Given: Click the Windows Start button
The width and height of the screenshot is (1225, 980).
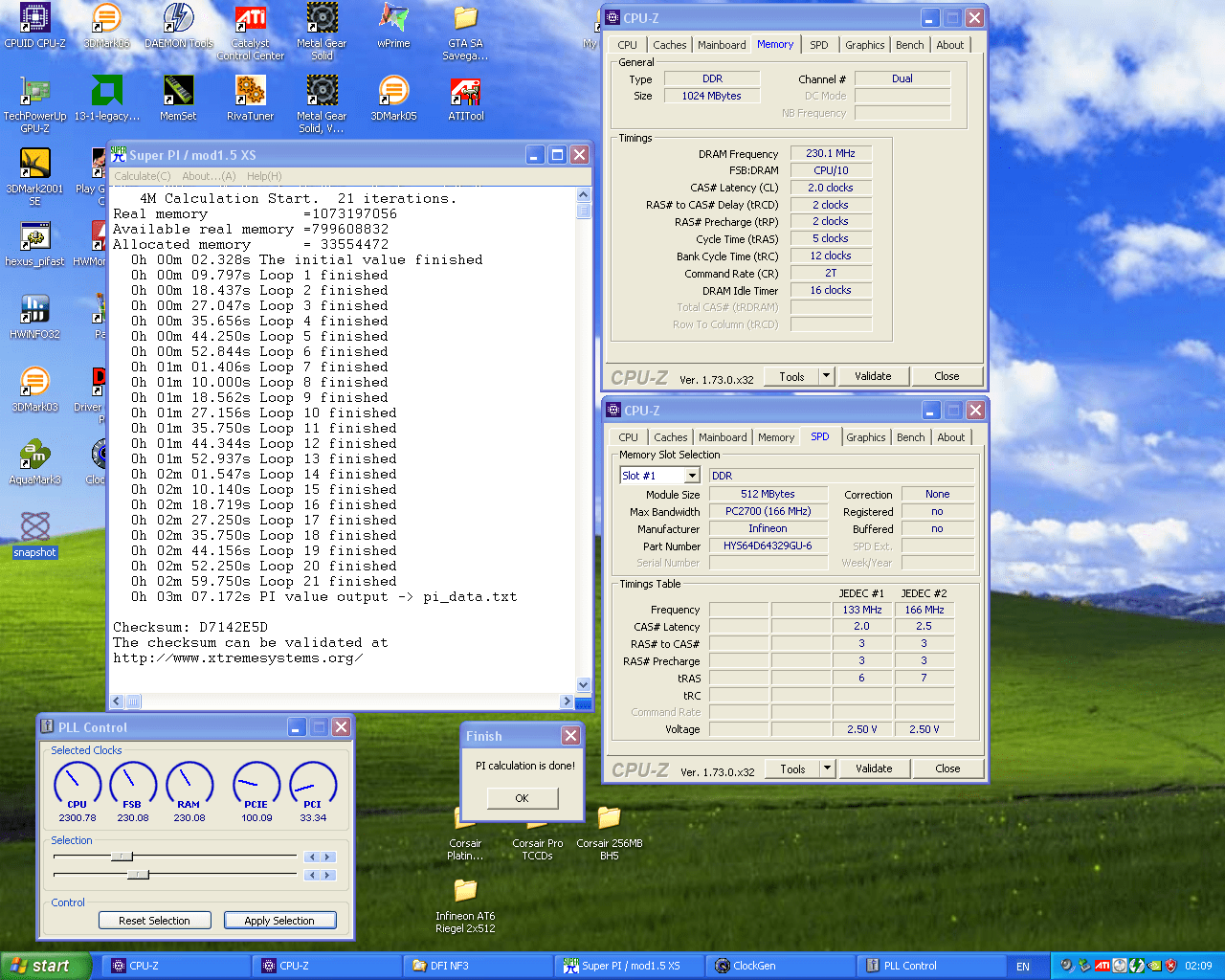Looking at the screenshot, I should pyautogui.click(x=47, y=966).
